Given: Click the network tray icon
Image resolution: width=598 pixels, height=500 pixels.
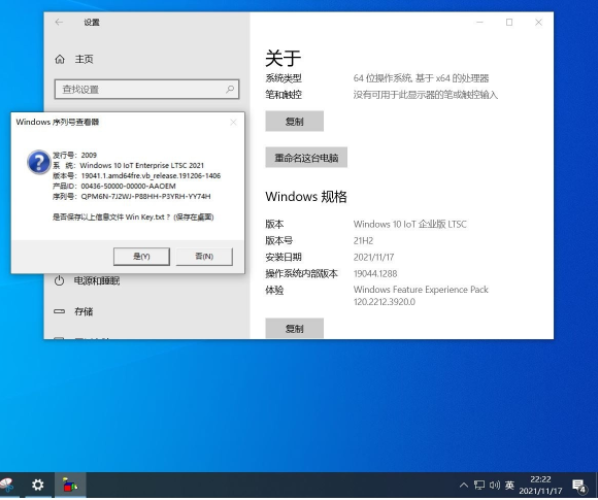Looking at the screenshot, I should 479,485.
